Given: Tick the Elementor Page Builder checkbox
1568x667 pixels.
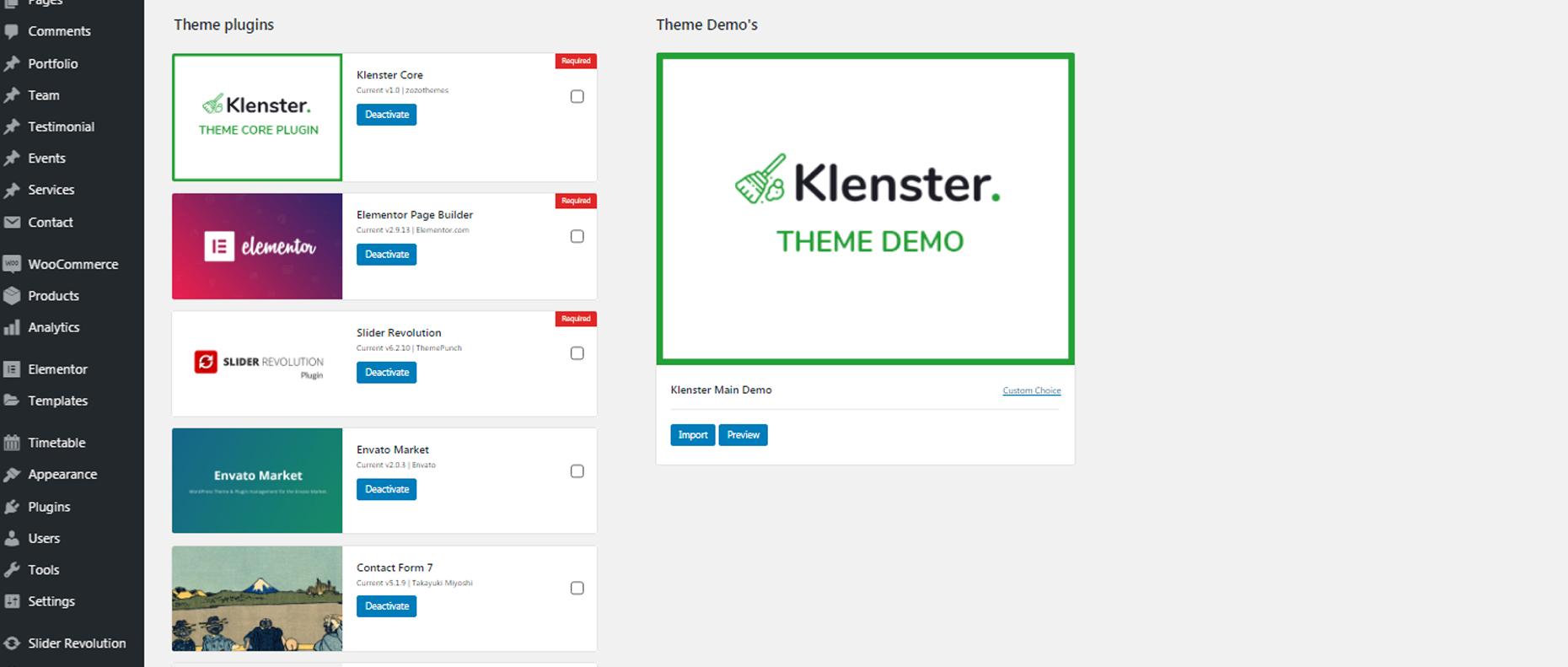Looking at the screenshot, I should pyautogui.click(x=577, y=237).
